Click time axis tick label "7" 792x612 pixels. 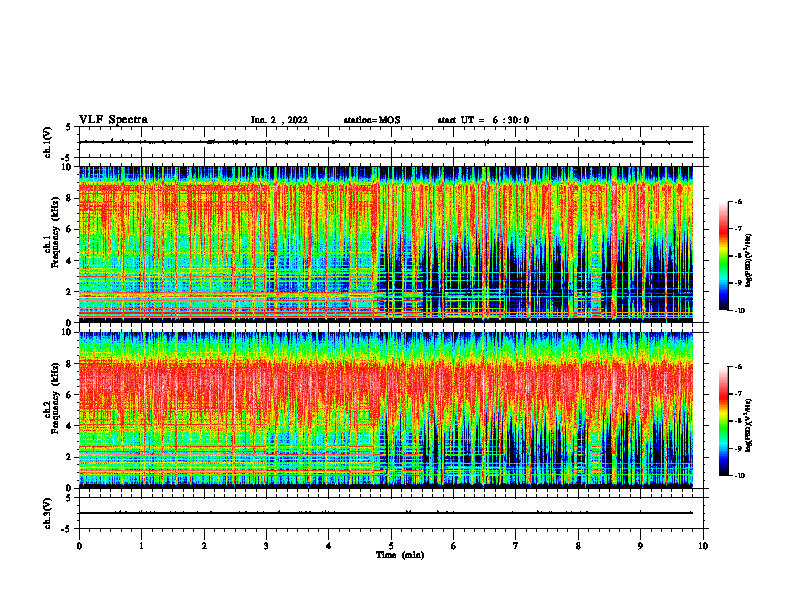click(x=516, y=546)
